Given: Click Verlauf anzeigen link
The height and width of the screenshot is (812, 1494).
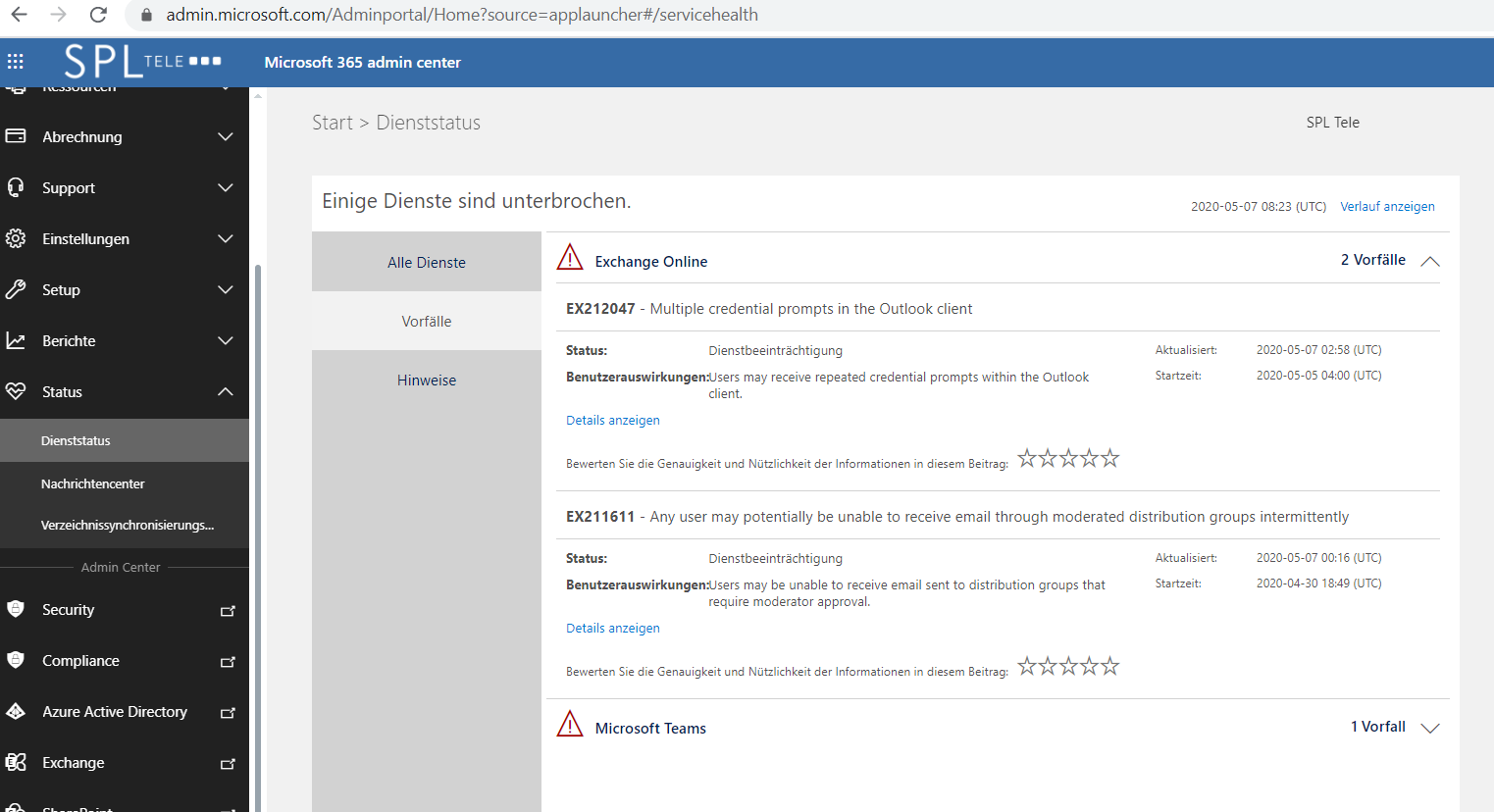Looking at the screenshot, I should (x=1387, y=206).
